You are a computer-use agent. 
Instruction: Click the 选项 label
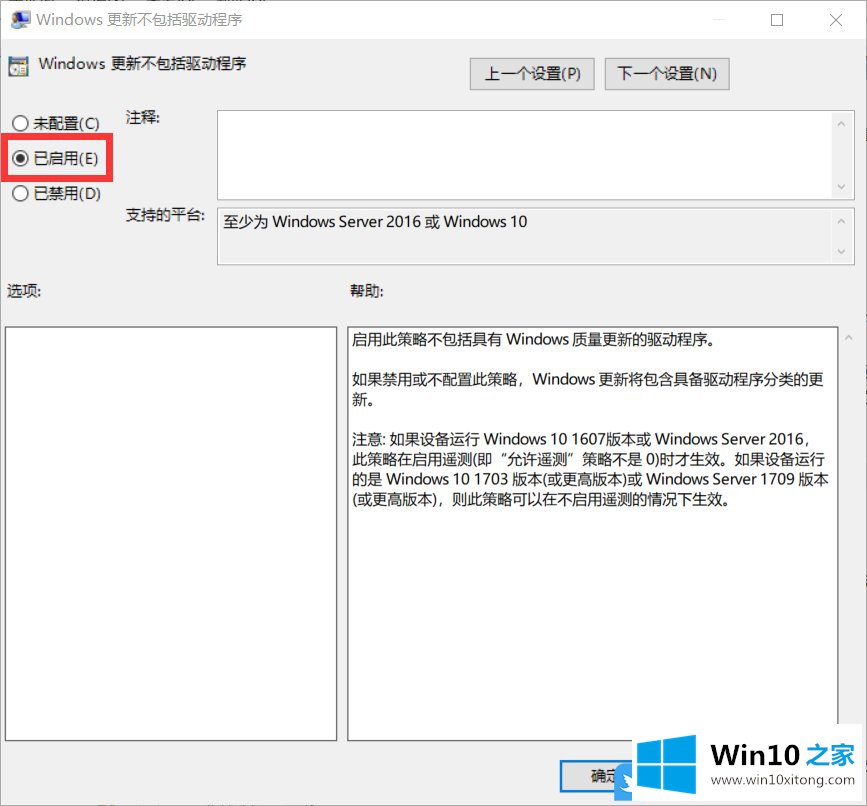click(x=24, y=291)
